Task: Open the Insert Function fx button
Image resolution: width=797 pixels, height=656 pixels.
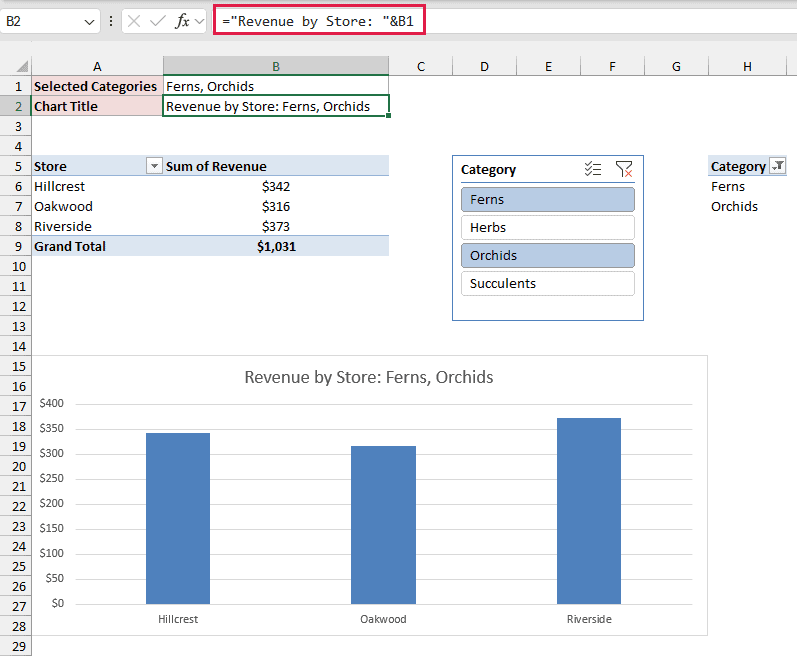Action: tap(181, 21)
